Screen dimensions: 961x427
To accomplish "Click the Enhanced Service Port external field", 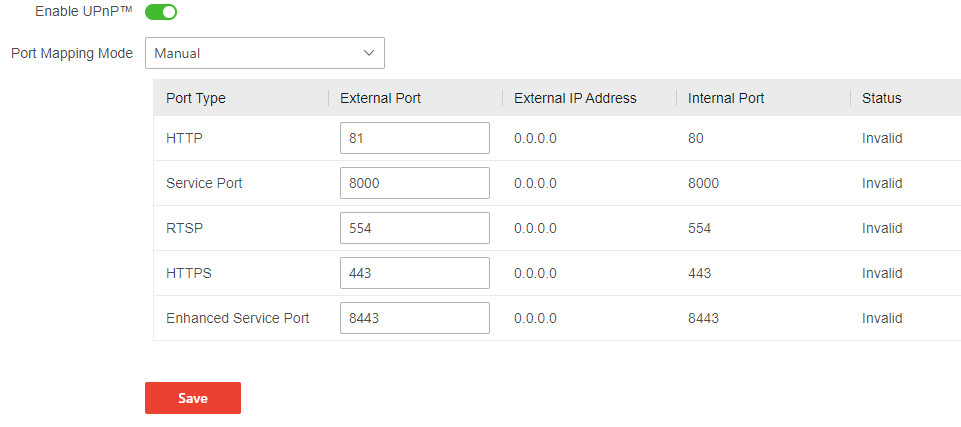I will click(x=414, y=318).
